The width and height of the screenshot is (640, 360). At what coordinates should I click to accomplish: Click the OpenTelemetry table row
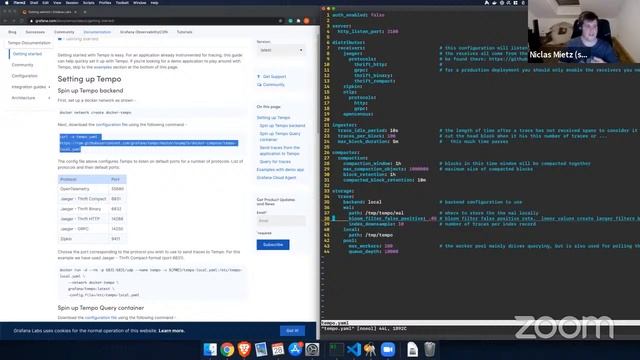pyautogui.click(x=92, y=189)
